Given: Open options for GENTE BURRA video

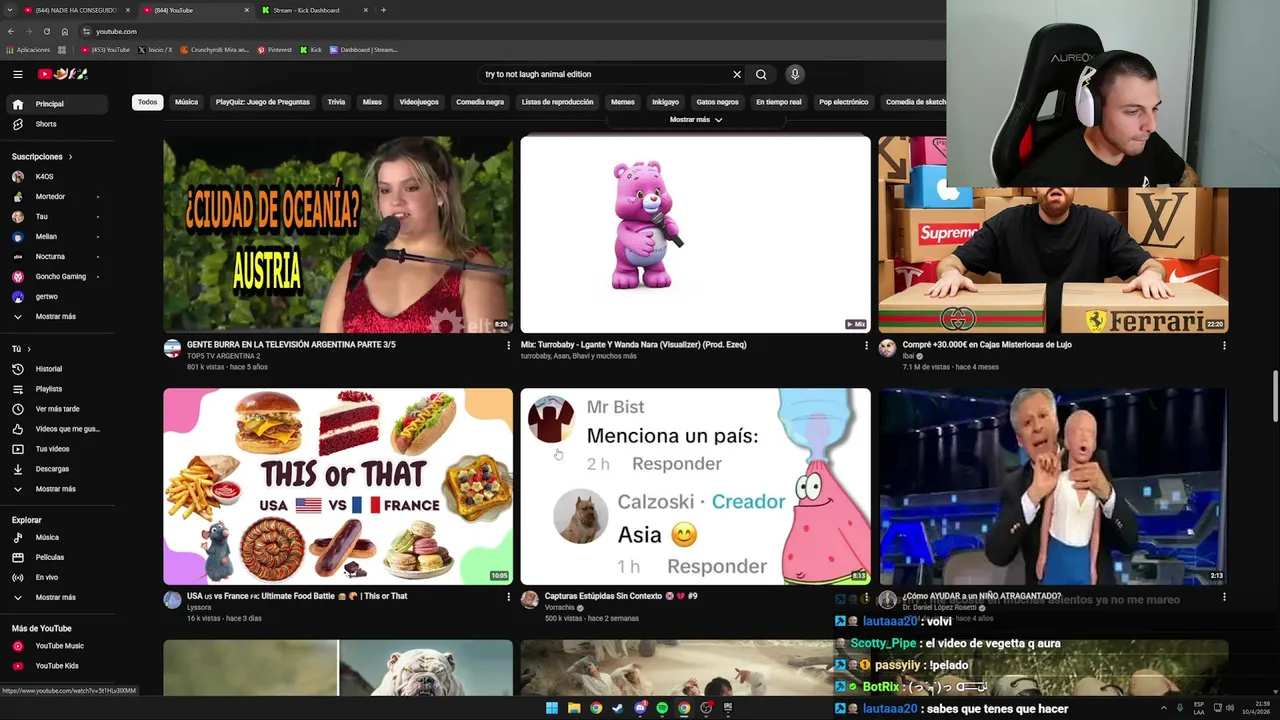Looking at the screenshot, I should 508,345.
